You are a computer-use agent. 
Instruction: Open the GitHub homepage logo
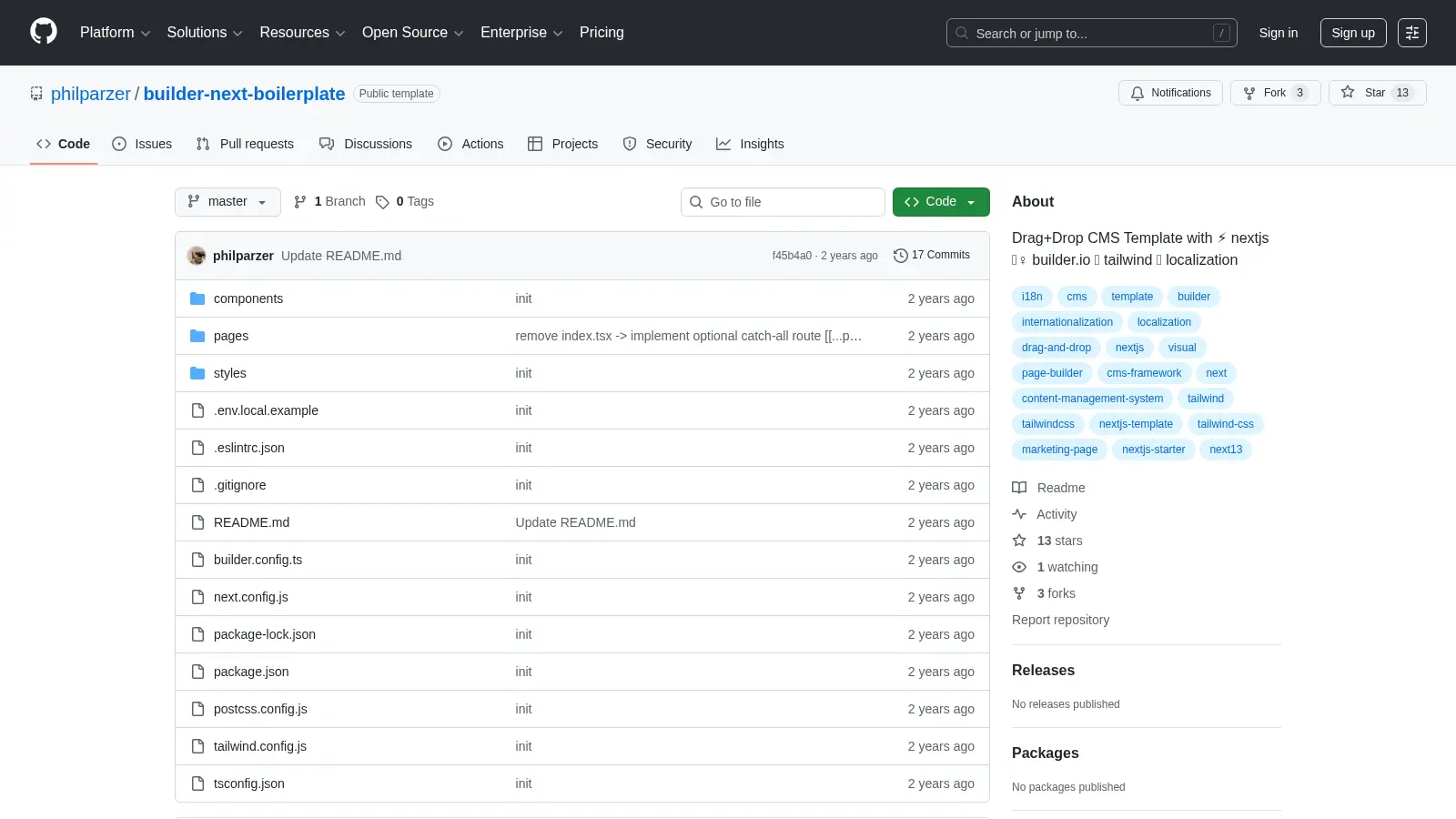tap(44, 32)
